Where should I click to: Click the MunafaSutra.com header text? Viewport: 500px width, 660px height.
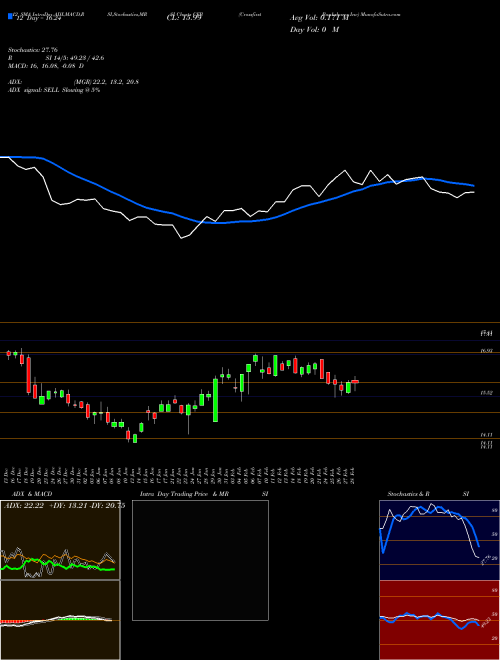379,14
